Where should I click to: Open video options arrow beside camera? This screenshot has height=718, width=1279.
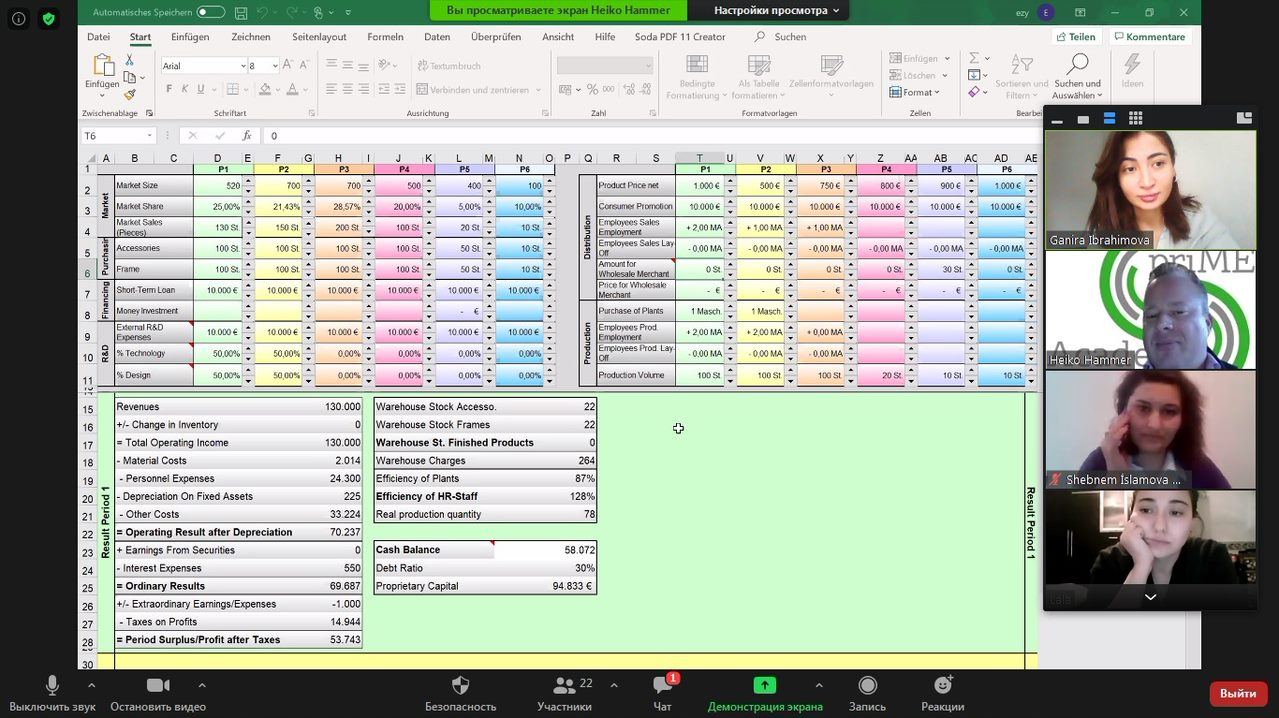click(x=202, y=685)
